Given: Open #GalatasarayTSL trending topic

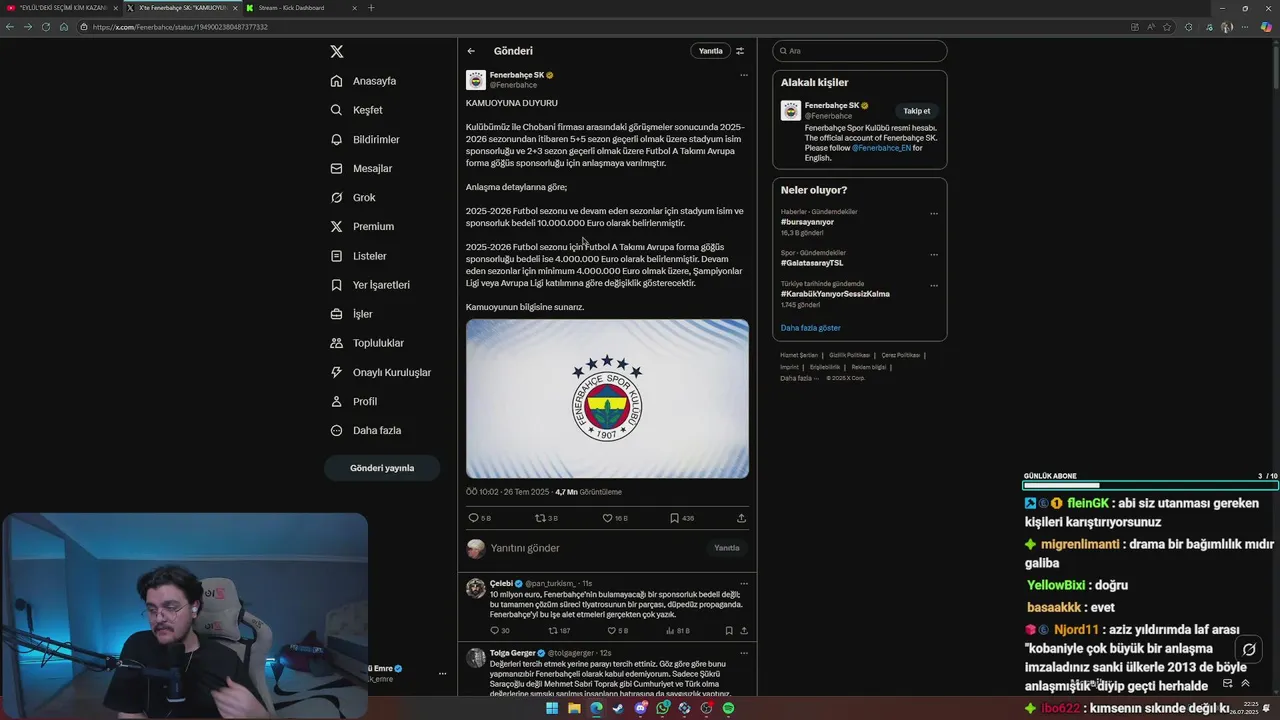Looking at the screenshot, I should tap(812, 263).
